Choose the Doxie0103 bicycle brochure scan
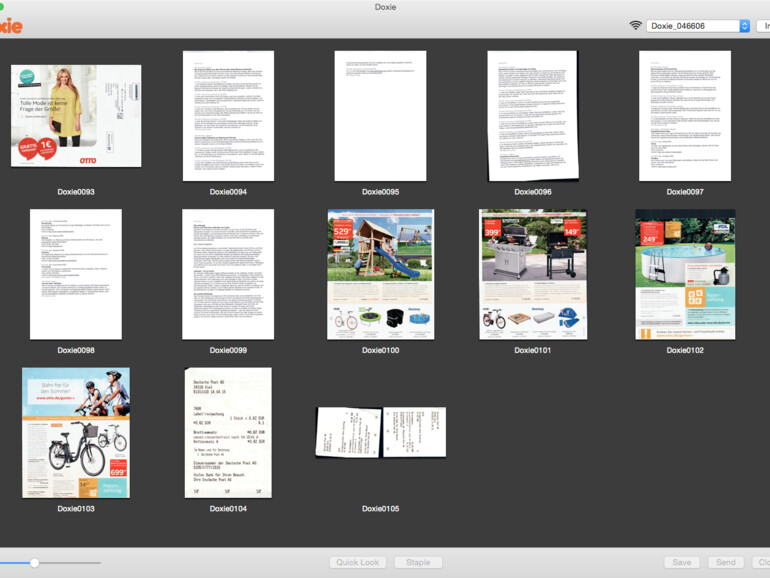The height and width of the screenshot is (578, 770). pos(76,432)
